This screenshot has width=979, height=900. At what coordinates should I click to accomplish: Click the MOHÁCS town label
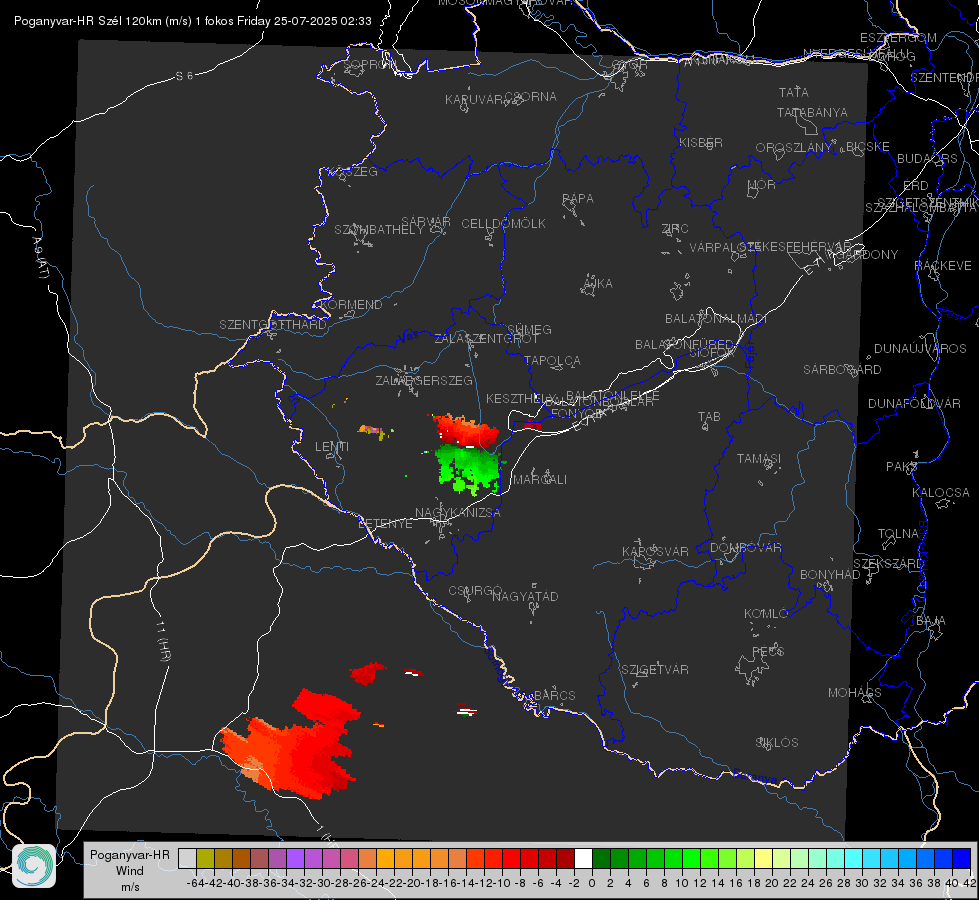coord(855,693)
